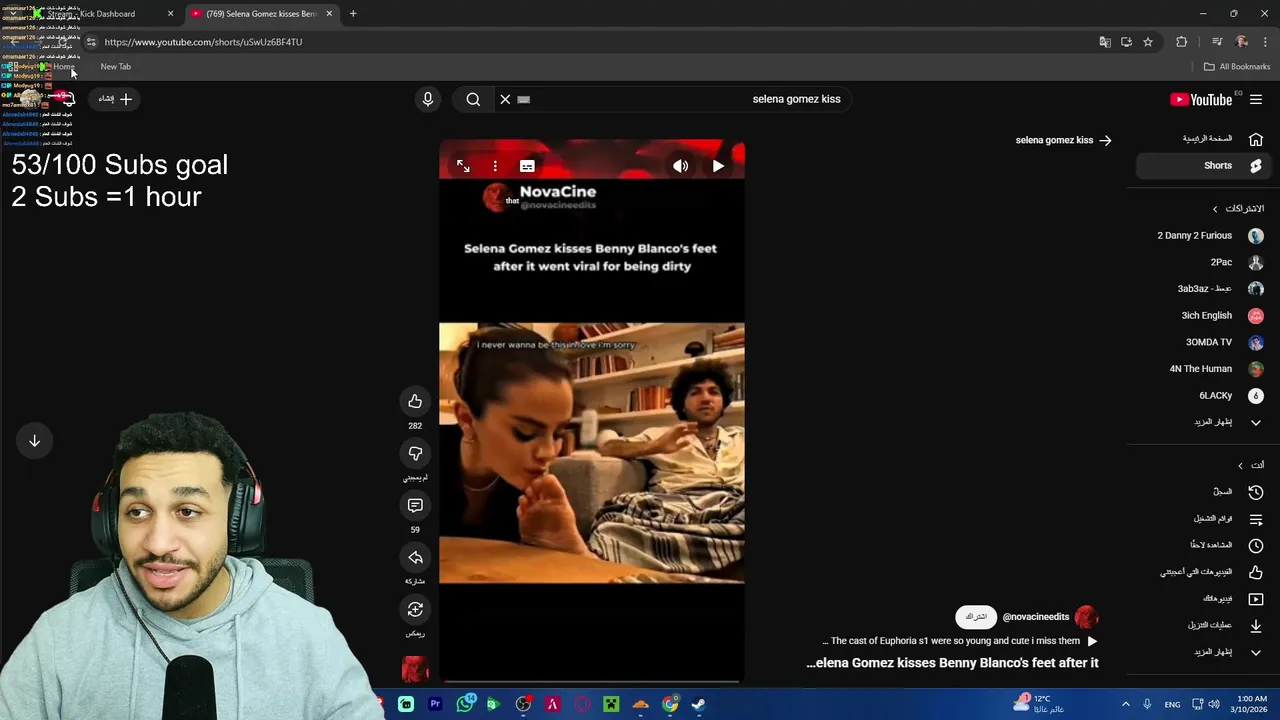
Task: Open YouTube notifications bell
Action: click(67, 99)
